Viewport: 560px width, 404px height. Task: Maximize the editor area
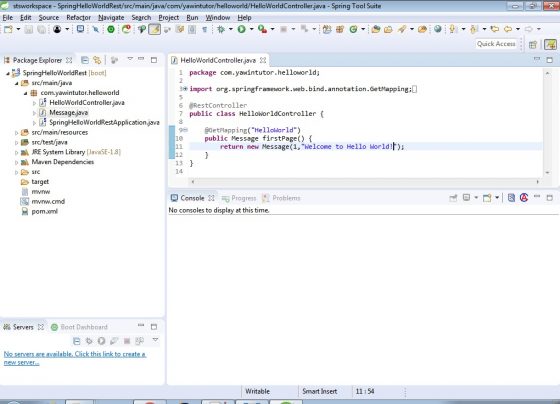pos(550,60)
